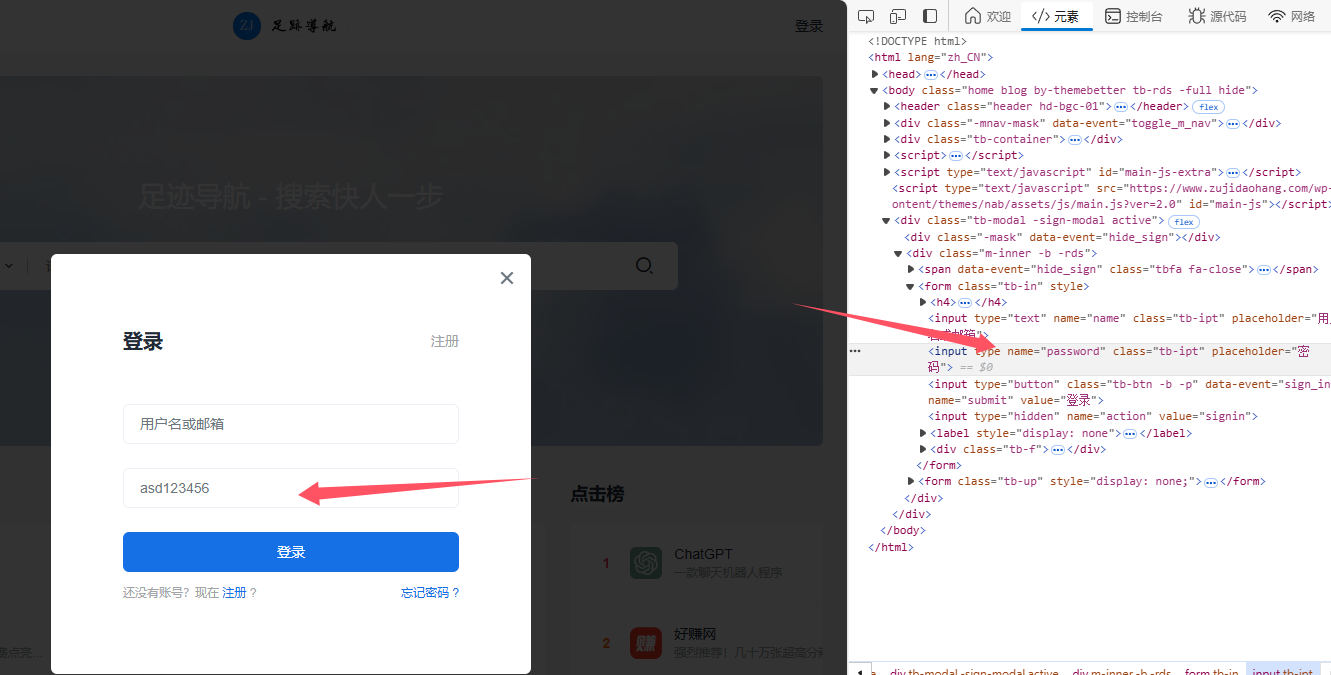Image resolution: width=1331 pixels, height=675 pixels.
Task: Click ellipsis badge in tb-container div row
Action: [x=1073, y=140]
